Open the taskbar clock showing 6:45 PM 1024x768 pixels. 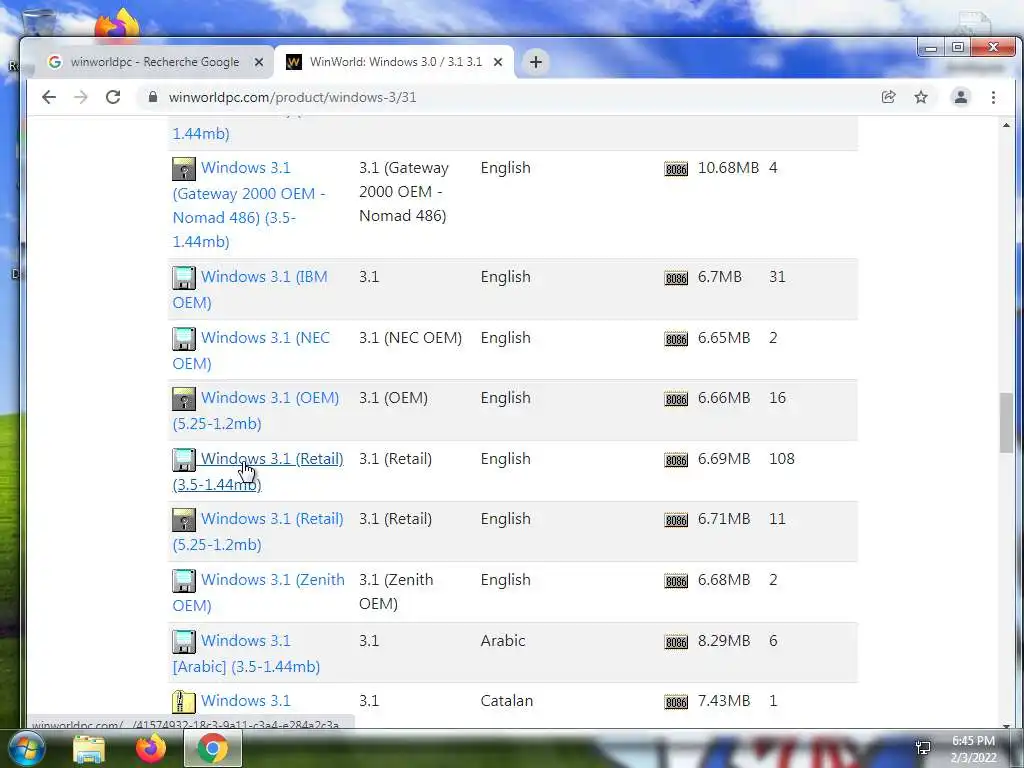(973, 749)
